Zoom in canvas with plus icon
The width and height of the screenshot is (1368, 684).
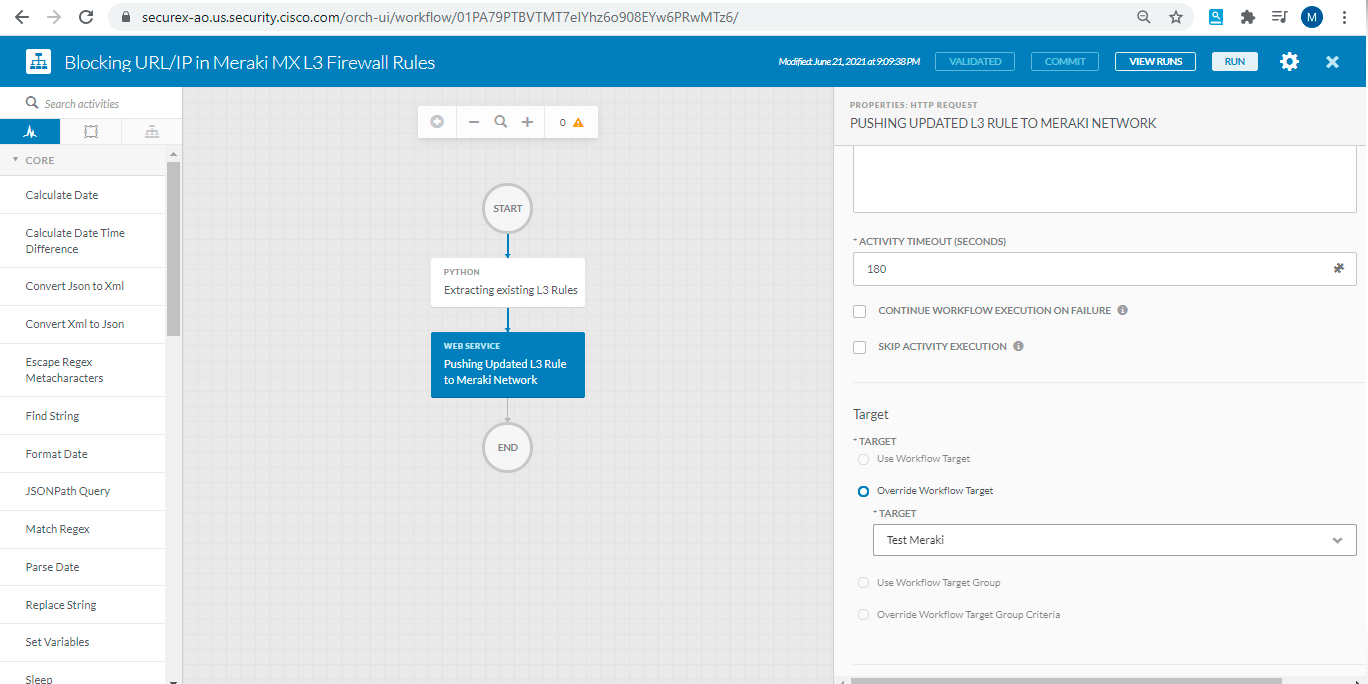click(527, 122)
